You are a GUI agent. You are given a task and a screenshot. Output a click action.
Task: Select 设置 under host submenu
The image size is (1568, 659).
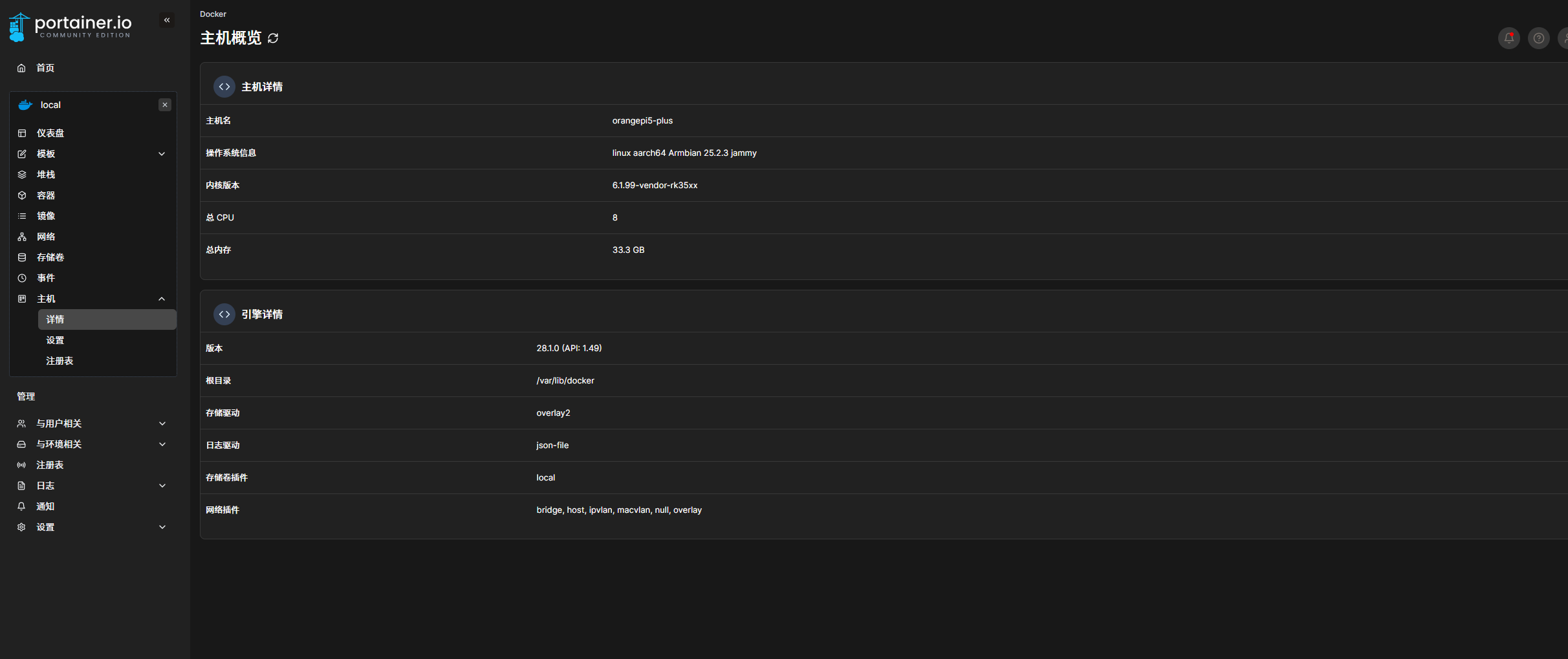pyautogui.click(x=55, y=340)
